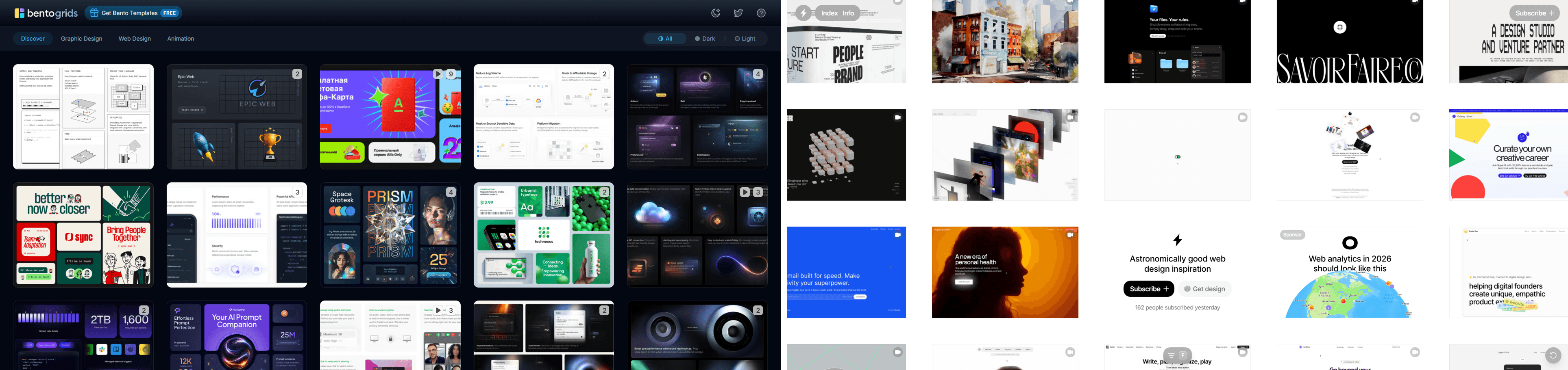This screenshot has height=370, width=1568.
Task: Open the Performance and Security bento card
Action: pos(237,234)
